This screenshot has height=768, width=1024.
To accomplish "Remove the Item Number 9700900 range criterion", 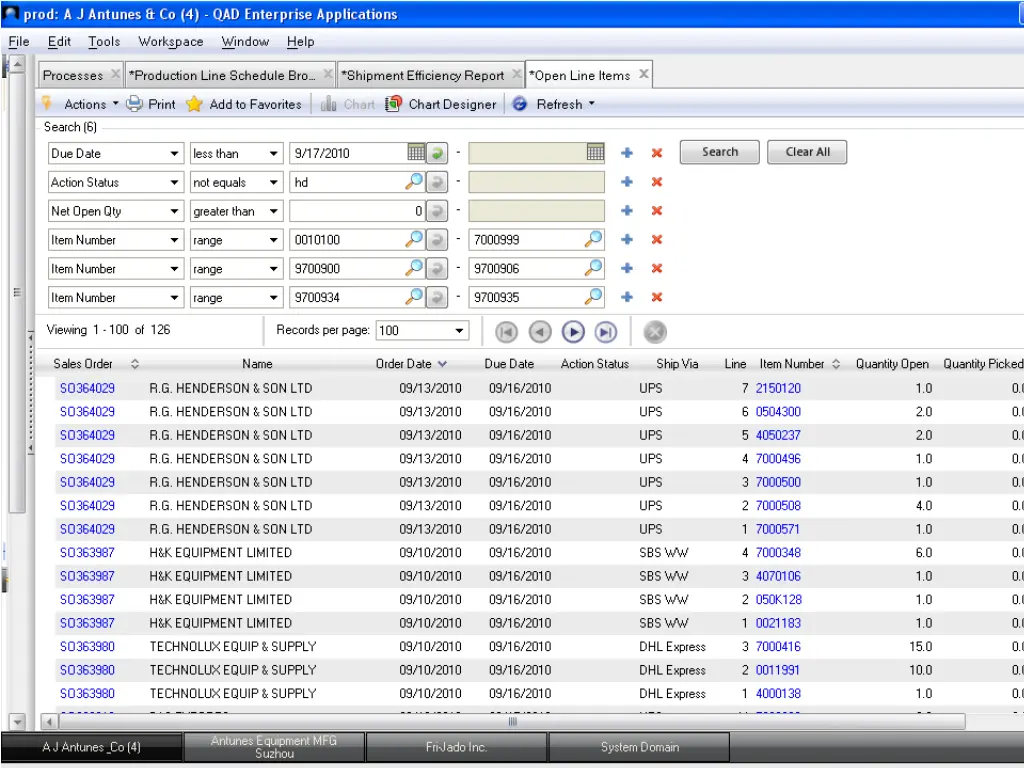I will pos(657,268).
